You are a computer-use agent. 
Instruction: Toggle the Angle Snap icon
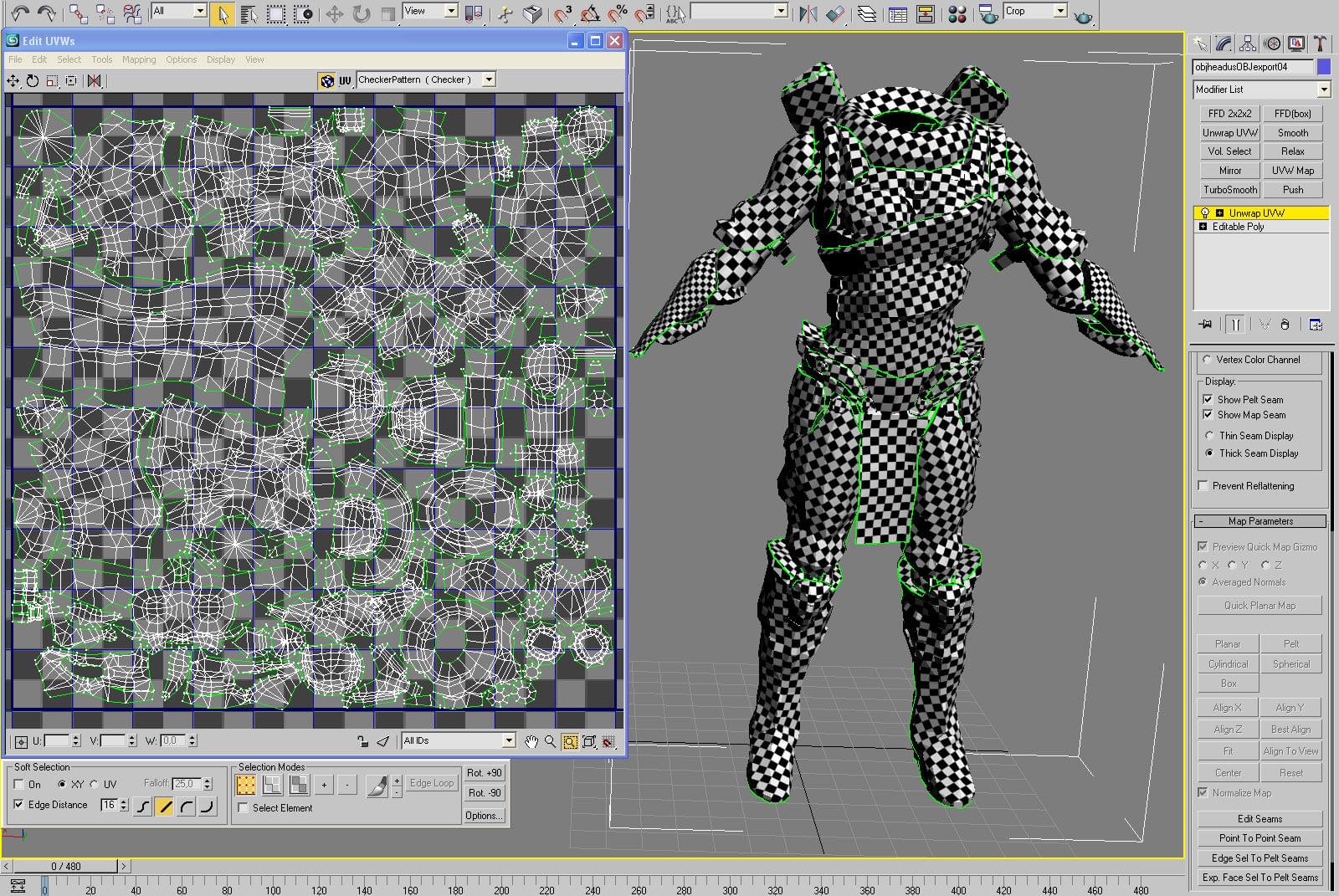pyautogui.click(x=590, y=14)
